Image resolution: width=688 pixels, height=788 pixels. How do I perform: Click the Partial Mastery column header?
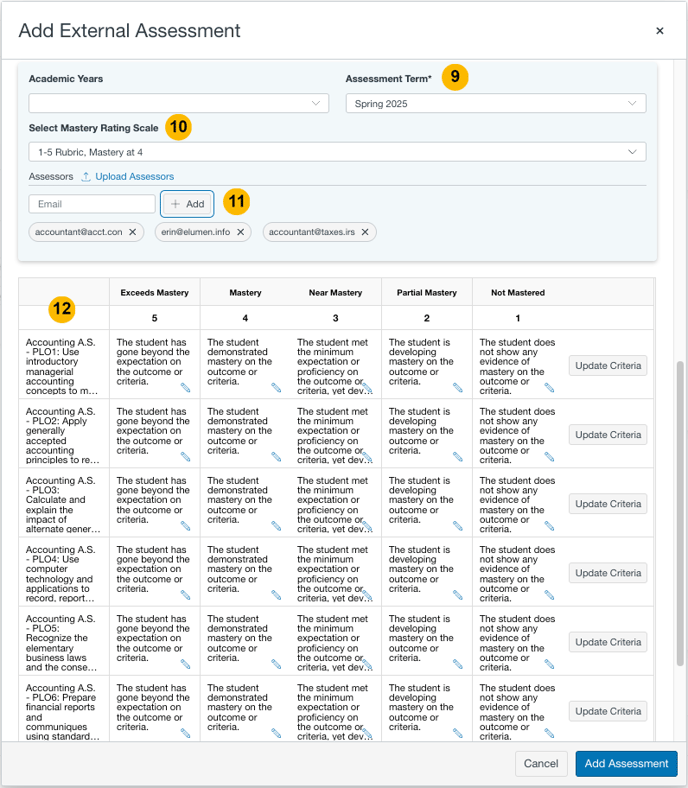427,292
